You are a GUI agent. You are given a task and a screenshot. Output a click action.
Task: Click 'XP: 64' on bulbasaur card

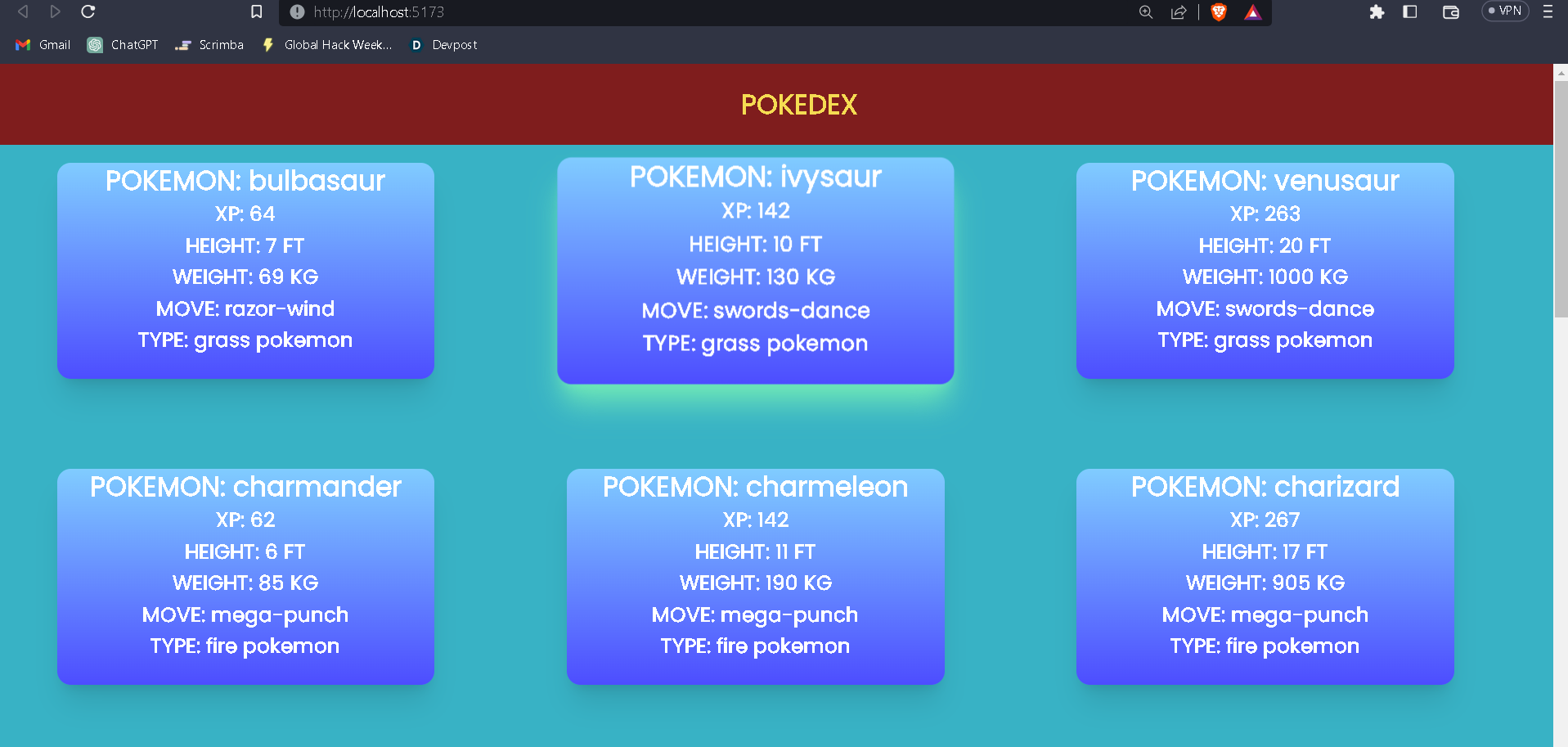245,214
